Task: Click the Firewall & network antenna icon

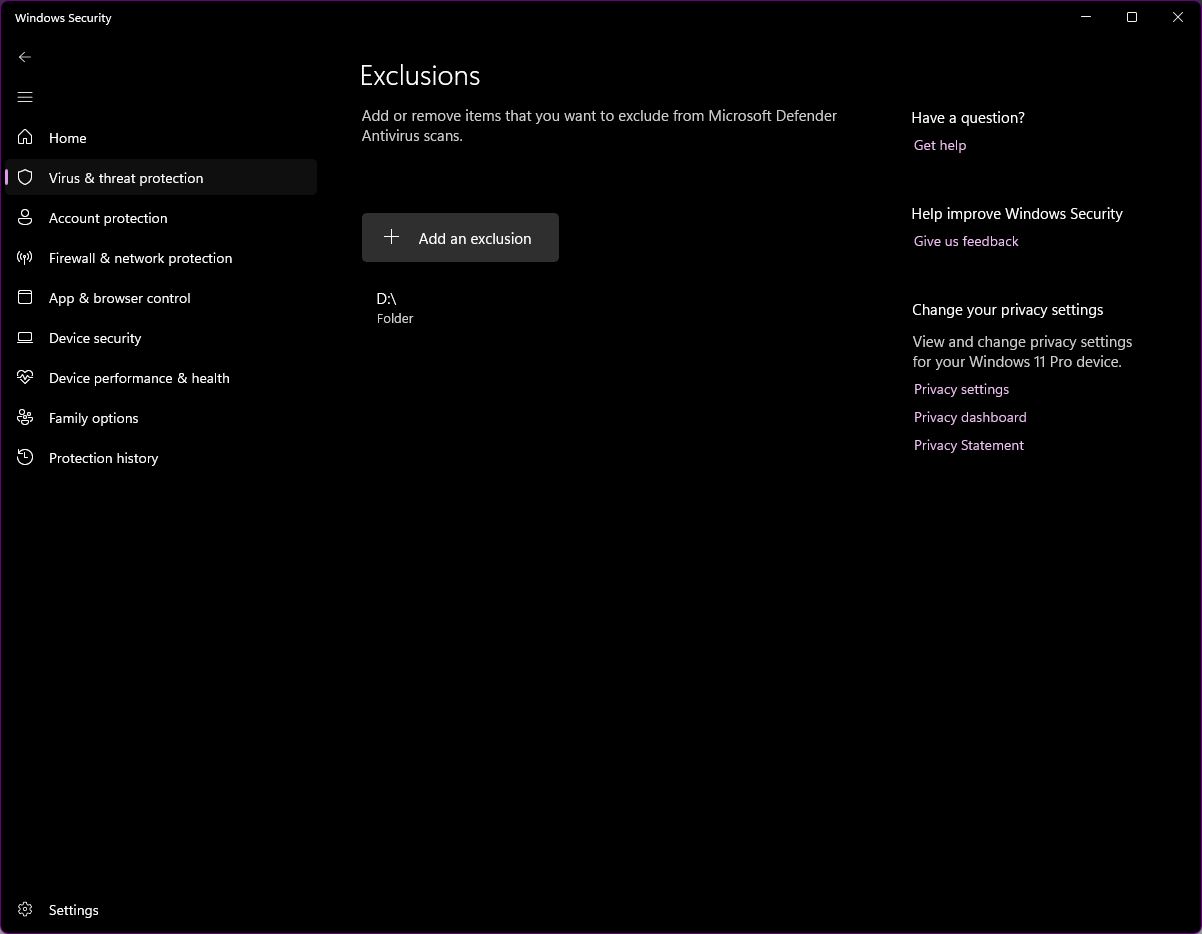Action: [25, 258]
